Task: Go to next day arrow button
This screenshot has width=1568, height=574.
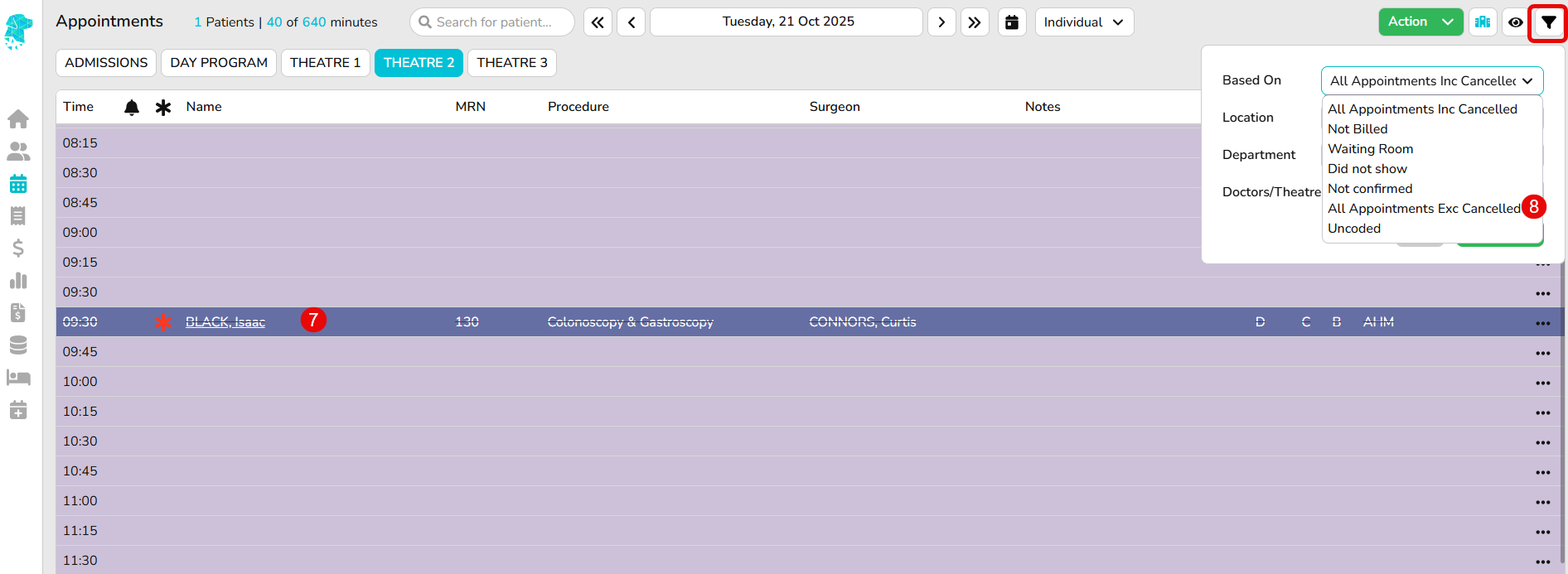Action: click(x=941, y=22)
